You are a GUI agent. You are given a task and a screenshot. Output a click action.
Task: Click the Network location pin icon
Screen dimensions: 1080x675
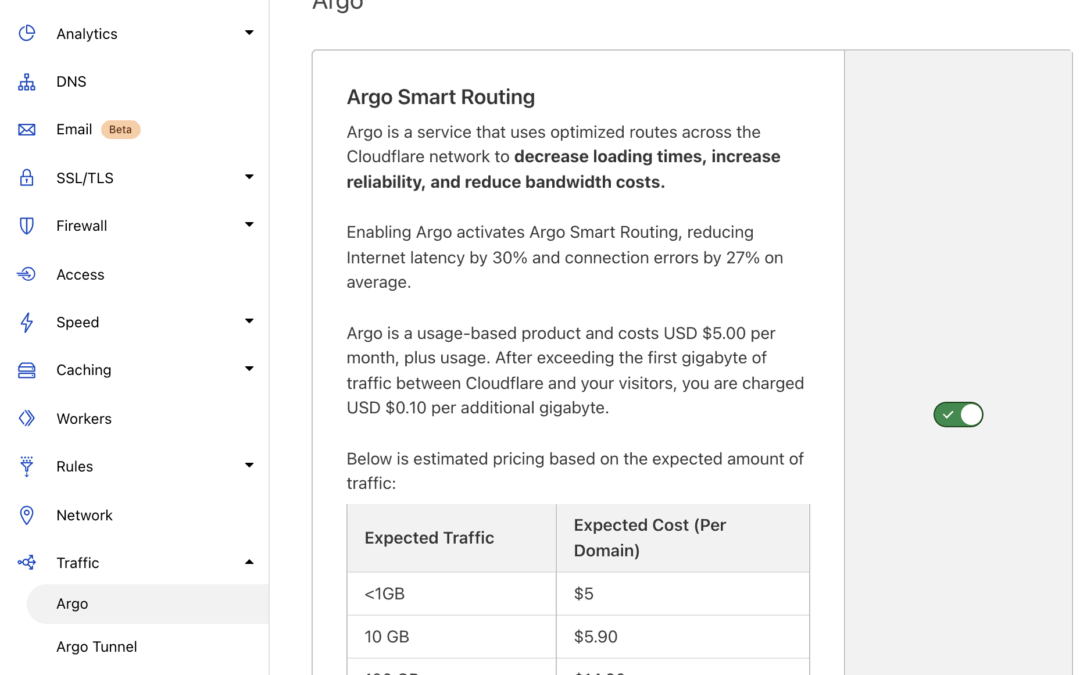tap(26, 515)
